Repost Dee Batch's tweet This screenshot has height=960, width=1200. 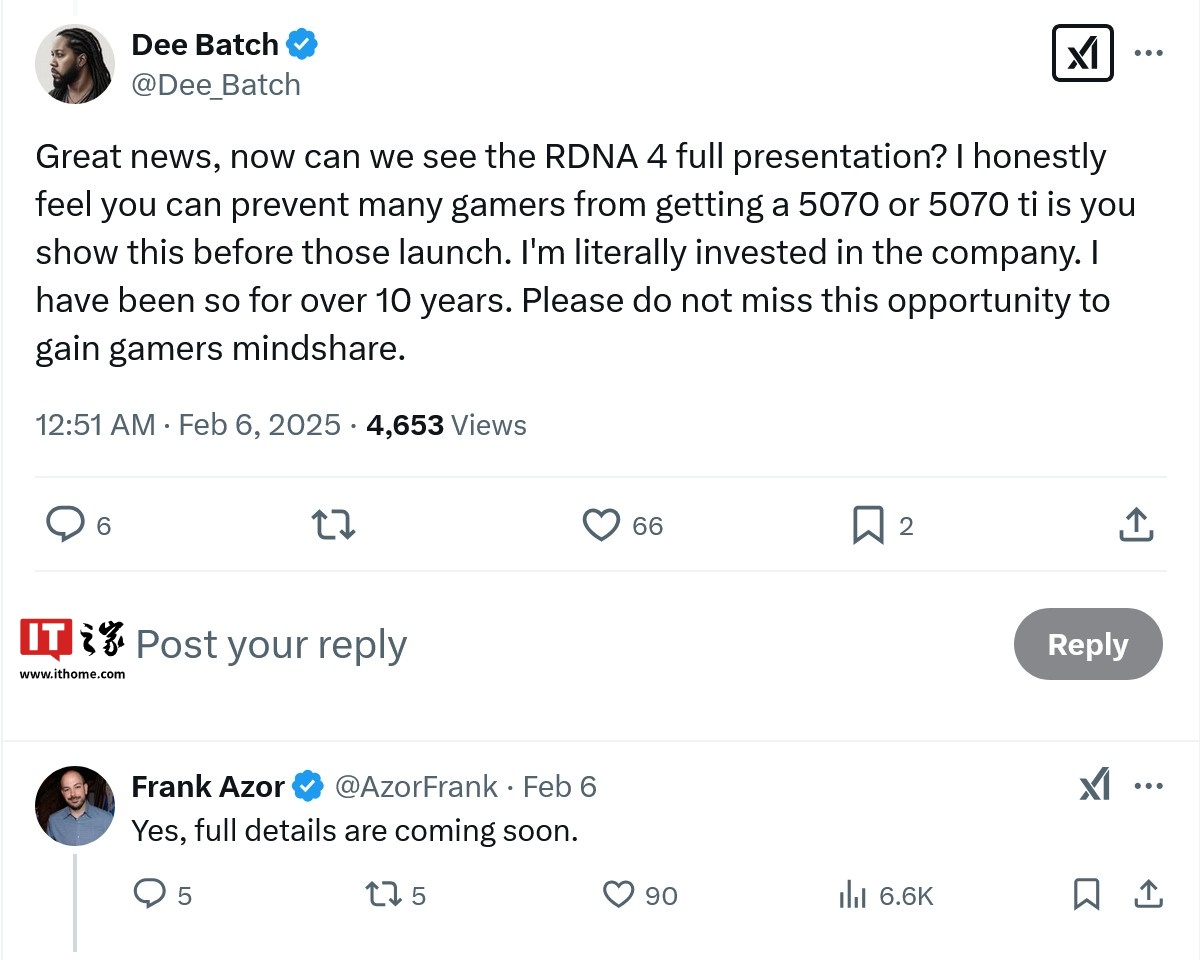[x=333, y=525]
